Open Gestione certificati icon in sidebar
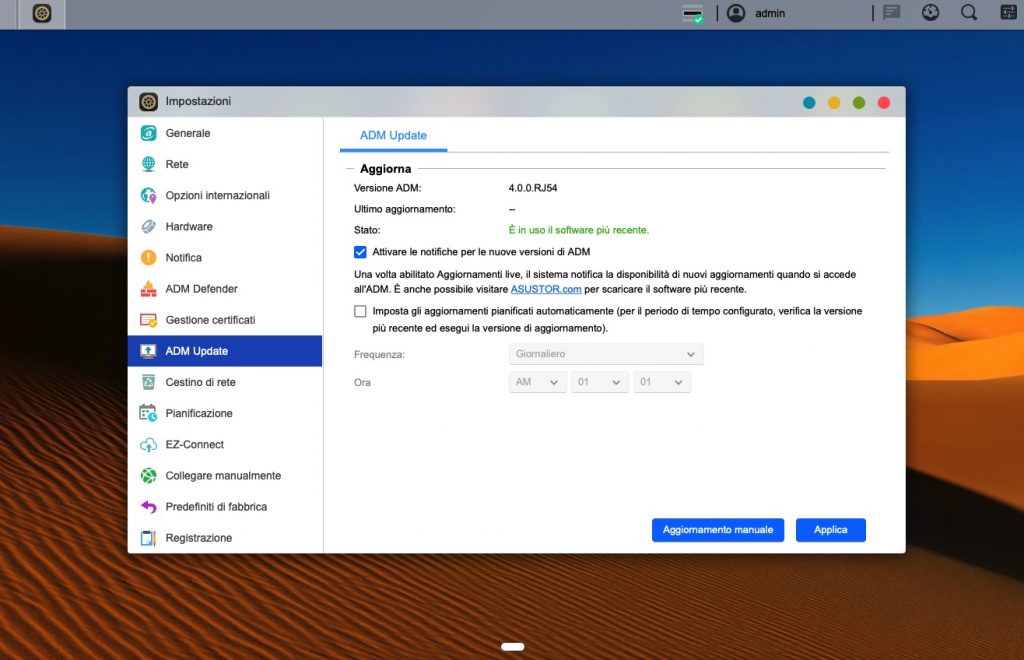 (148, 320)
